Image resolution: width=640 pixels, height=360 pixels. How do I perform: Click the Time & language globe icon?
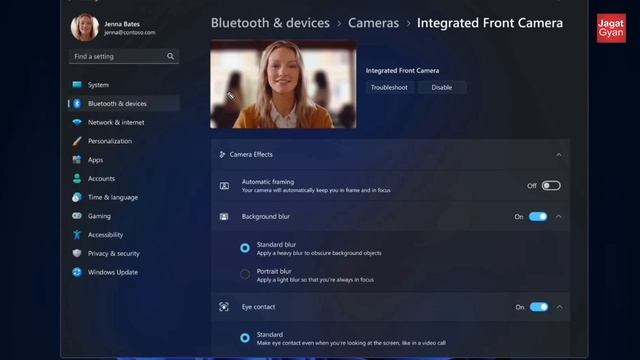click(77, 197)
